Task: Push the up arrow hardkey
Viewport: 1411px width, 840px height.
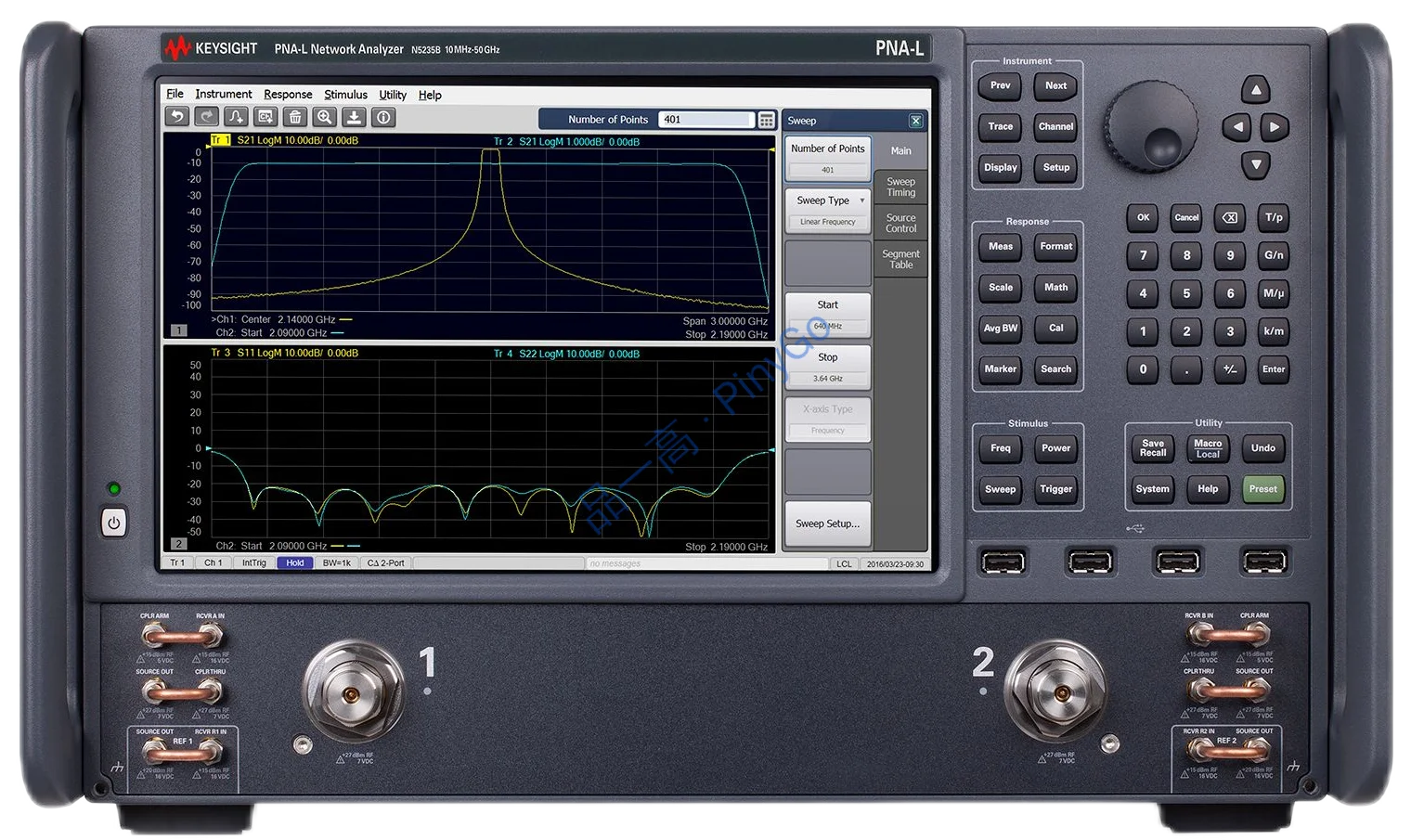Action: pyautogui.click(x=1256, y=90)
